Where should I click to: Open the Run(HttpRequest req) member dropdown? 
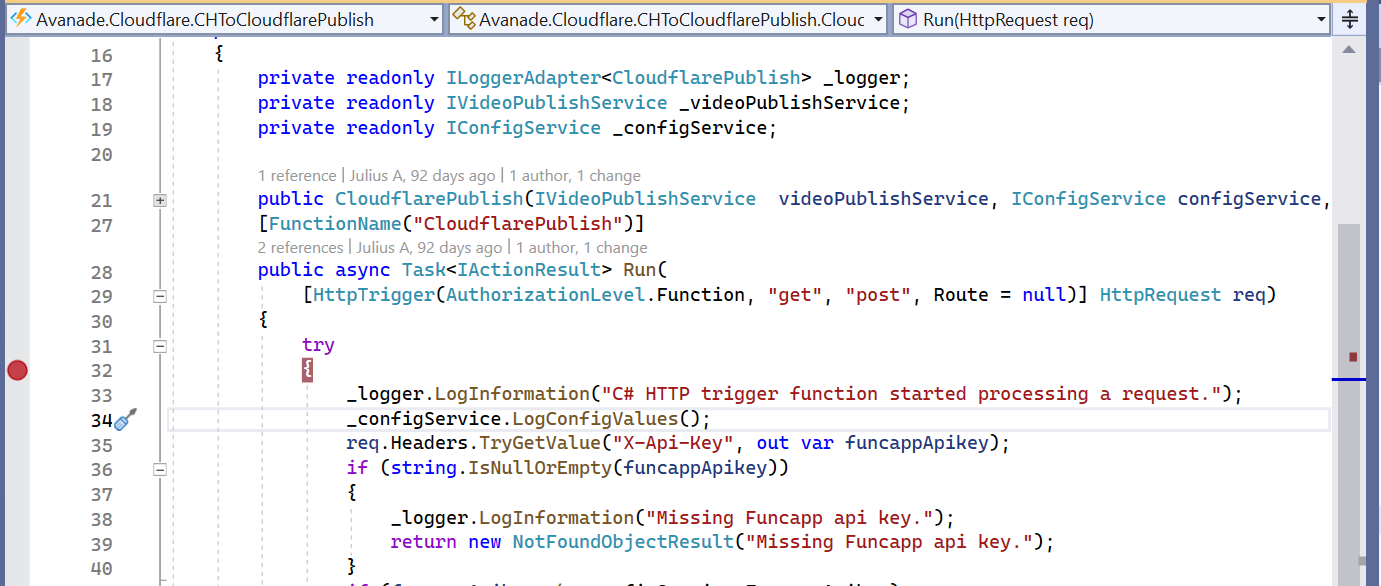[1321, 19]
